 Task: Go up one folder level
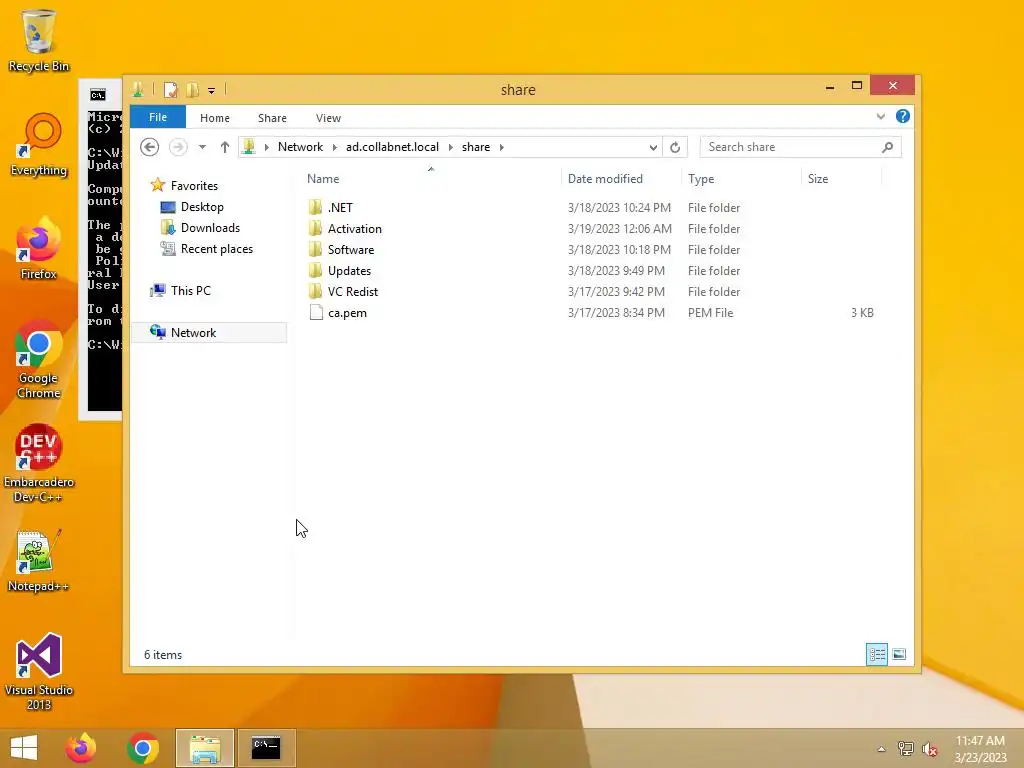pos(225,147)
